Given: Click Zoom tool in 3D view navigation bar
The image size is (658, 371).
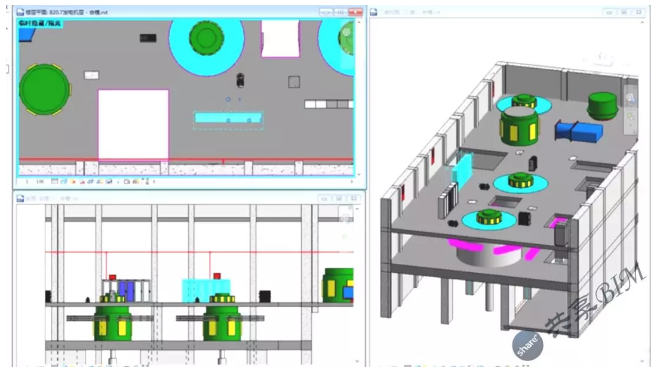Looking at the screenshot, I should 630,116.
